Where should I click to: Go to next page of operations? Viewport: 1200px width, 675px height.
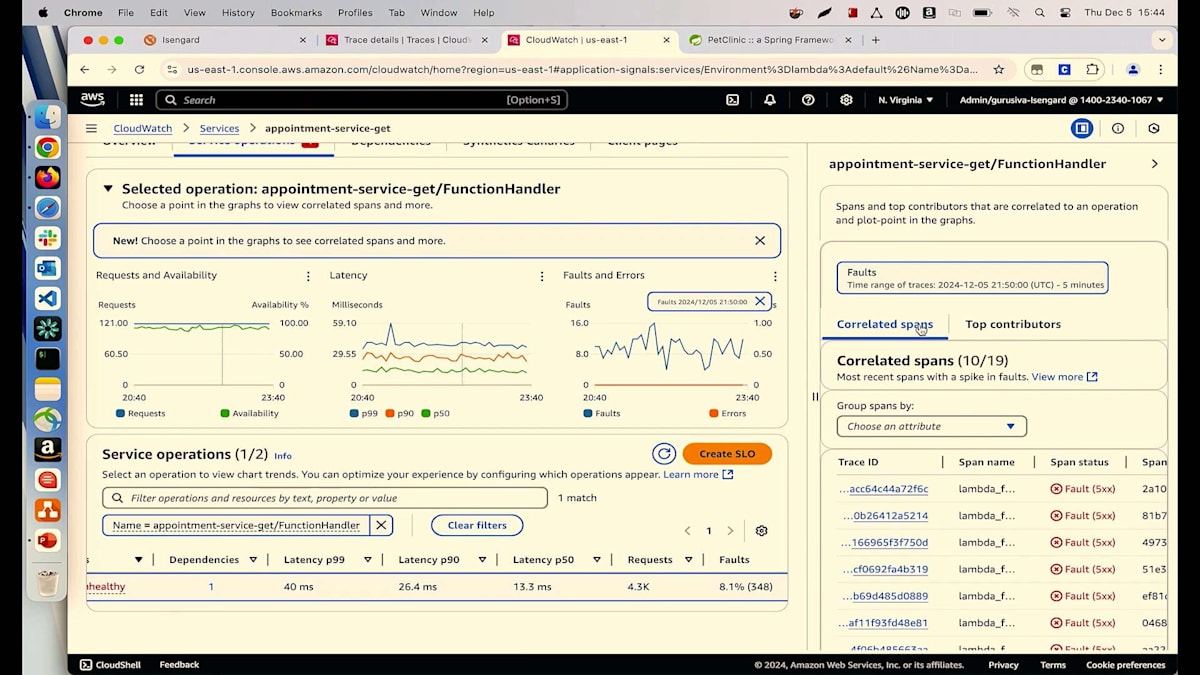[730, 531]
